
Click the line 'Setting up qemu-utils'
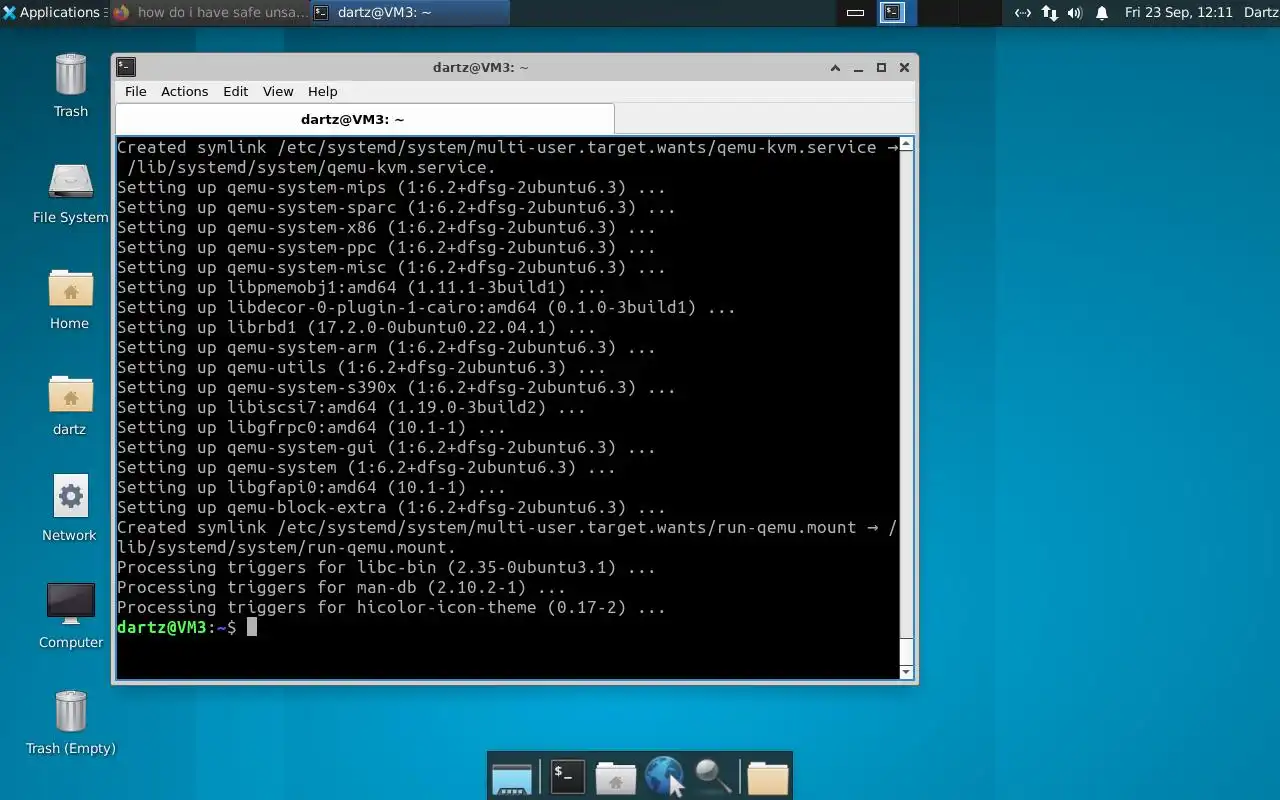pyautogui.click(x=361, y=367)
